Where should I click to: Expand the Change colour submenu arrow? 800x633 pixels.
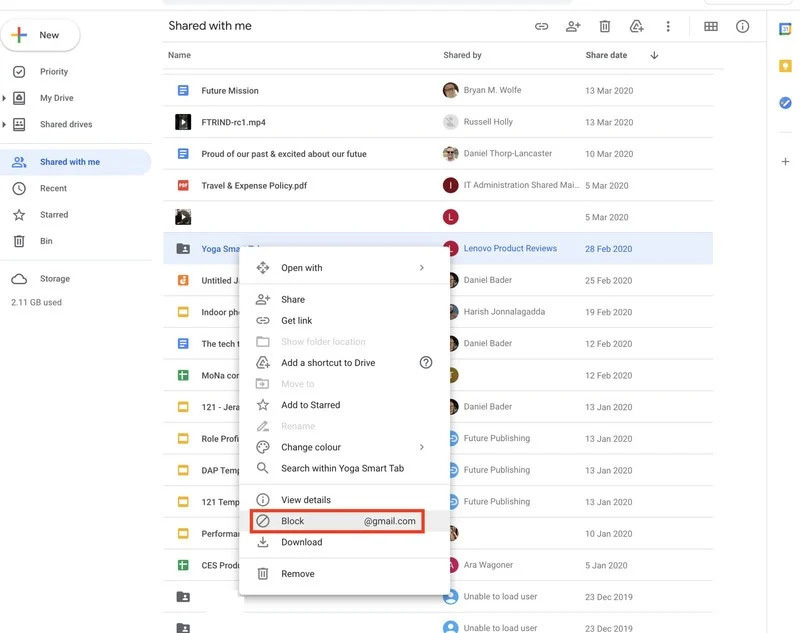(x=421, y=447)
